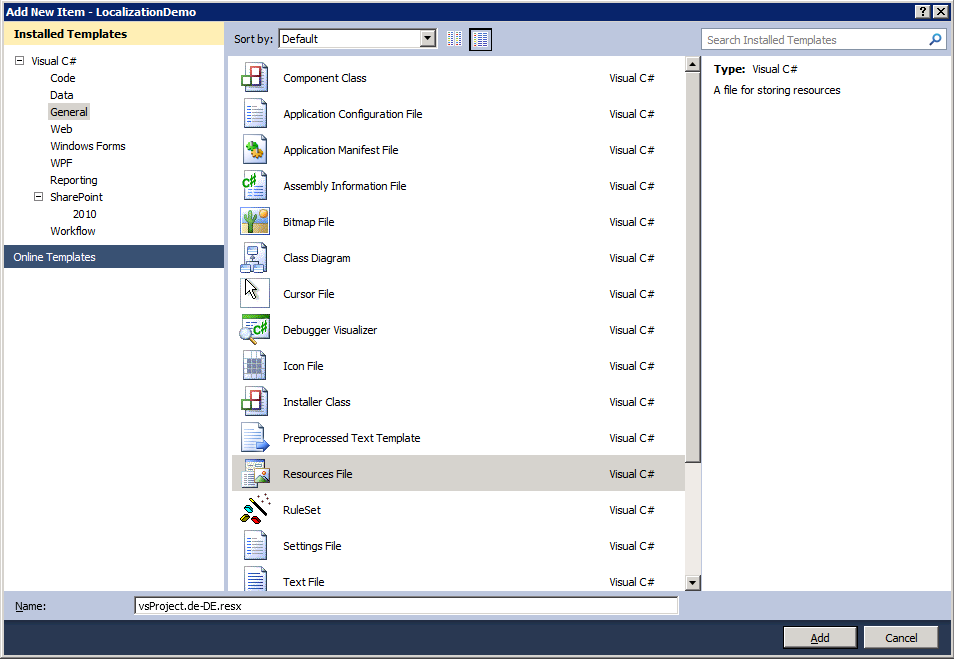Open the Installed Templates section
The width and height of the screenshot is (954, 659).
[x=114, y=34]
